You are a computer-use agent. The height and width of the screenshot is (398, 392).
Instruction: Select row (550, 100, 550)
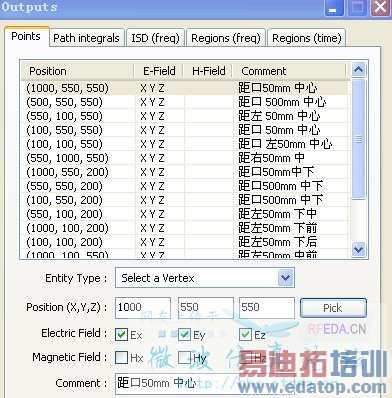[x=185, y=116]
